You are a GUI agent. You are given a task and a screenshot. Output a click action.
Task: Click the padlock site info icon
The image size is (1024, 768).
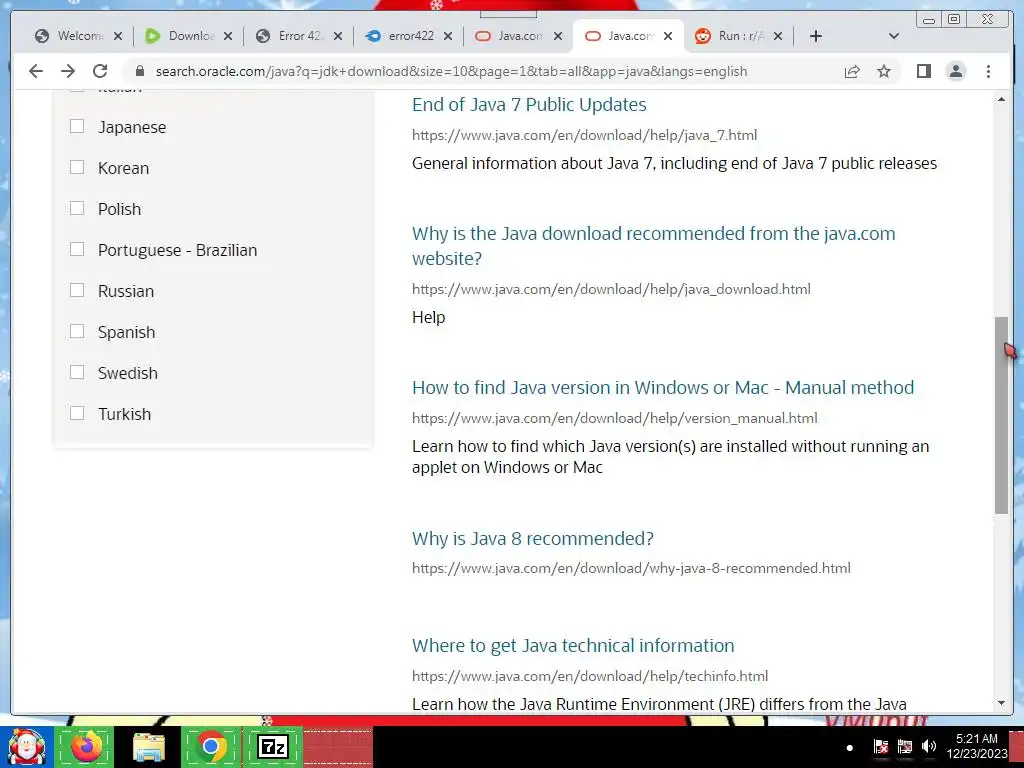[139, 71]
